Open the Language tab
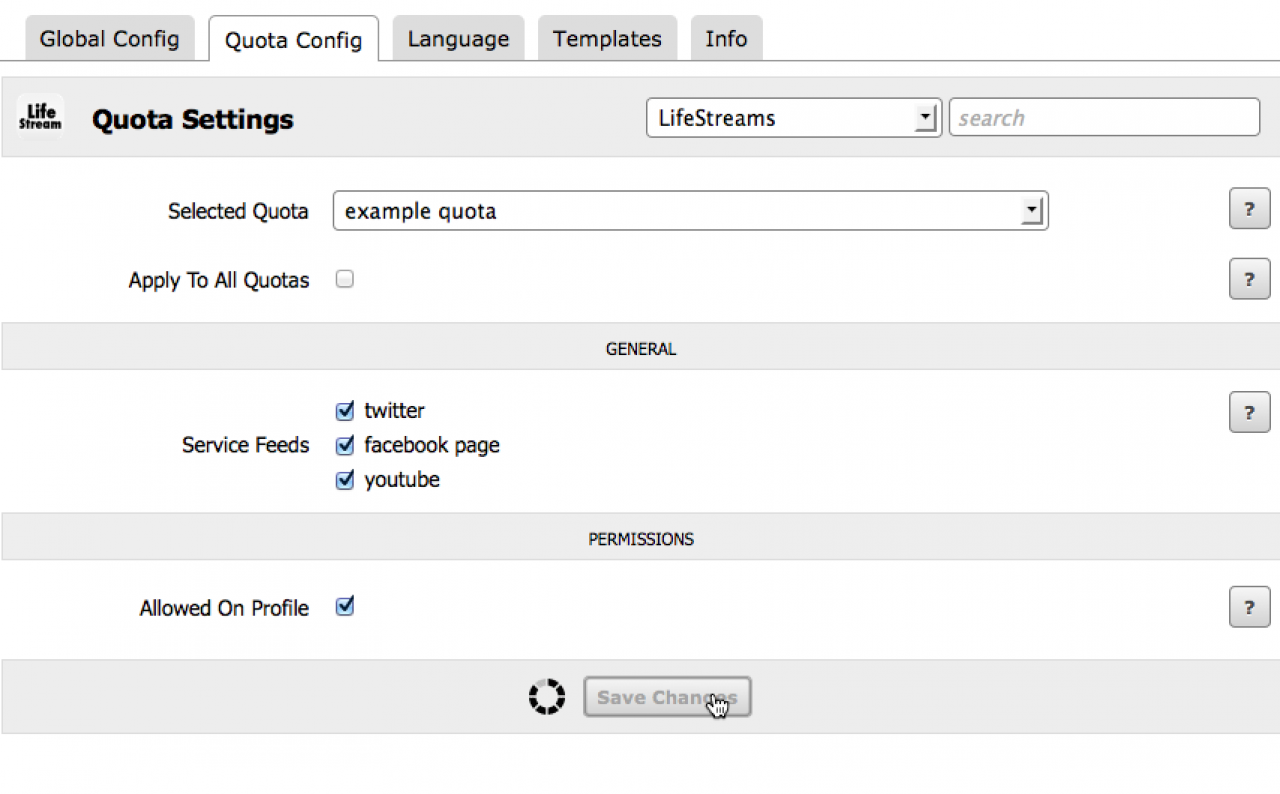The width and height of the screenshot is (1280, 794). 458,39
